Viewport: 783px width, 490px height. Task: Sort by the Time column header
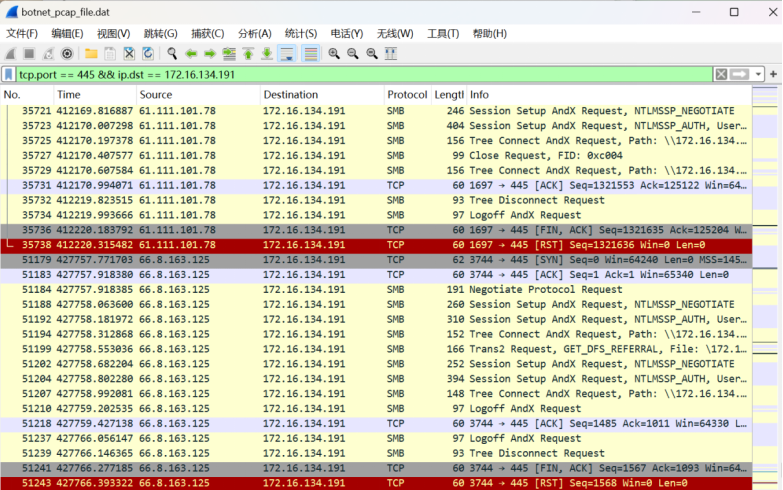coord(95,95)
